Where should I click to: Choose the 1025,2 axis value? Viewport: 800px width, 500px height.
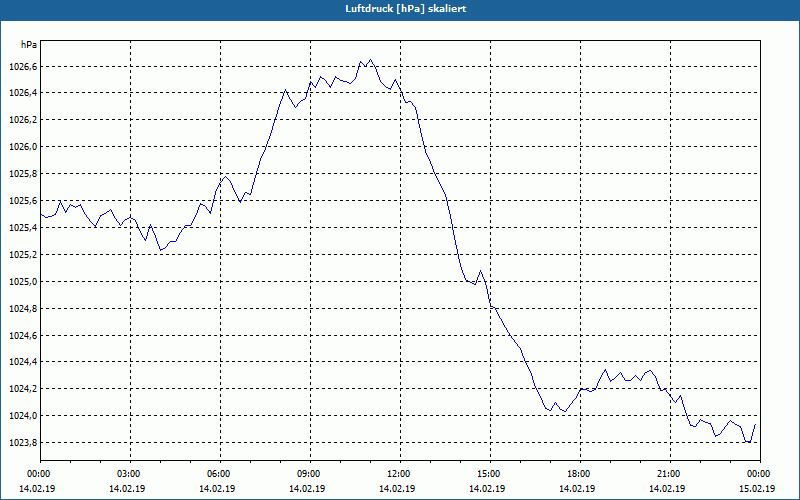[23, 255]
